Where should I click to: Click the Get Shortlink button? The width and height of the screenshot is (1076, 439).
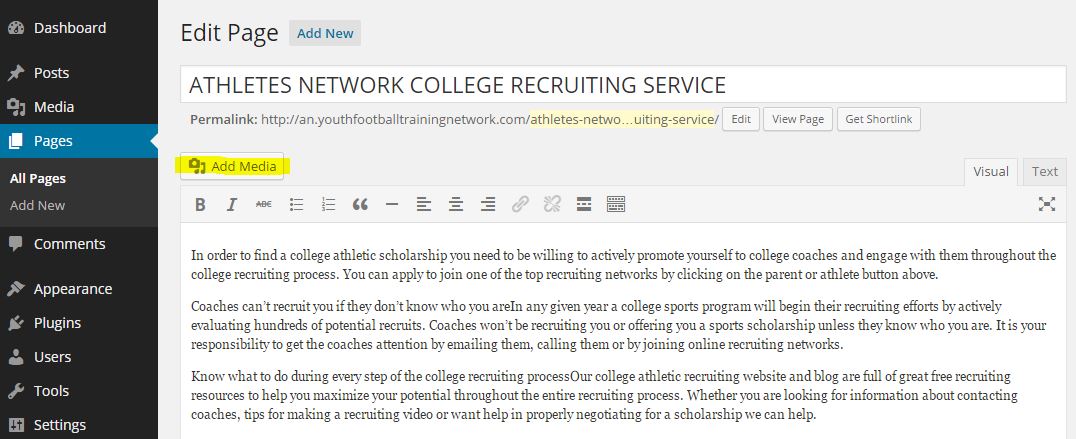(x=878, y=119)
